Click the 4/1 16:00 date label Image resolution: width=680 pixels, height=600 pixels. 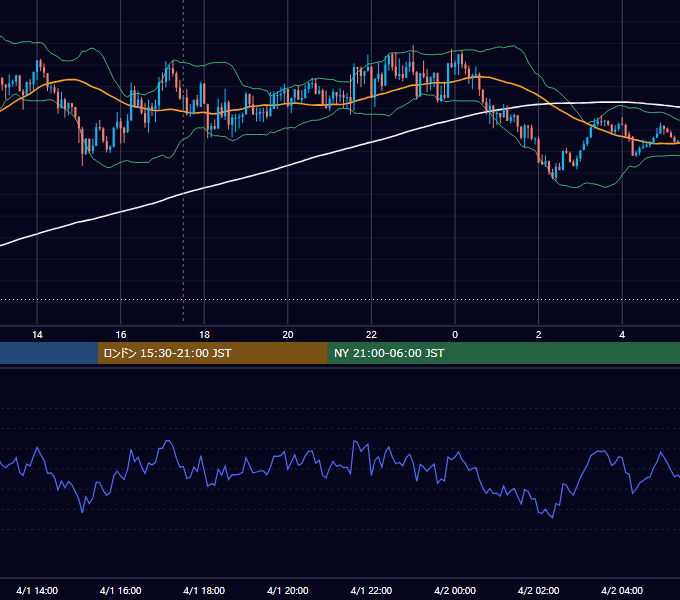tap(121, 590)
